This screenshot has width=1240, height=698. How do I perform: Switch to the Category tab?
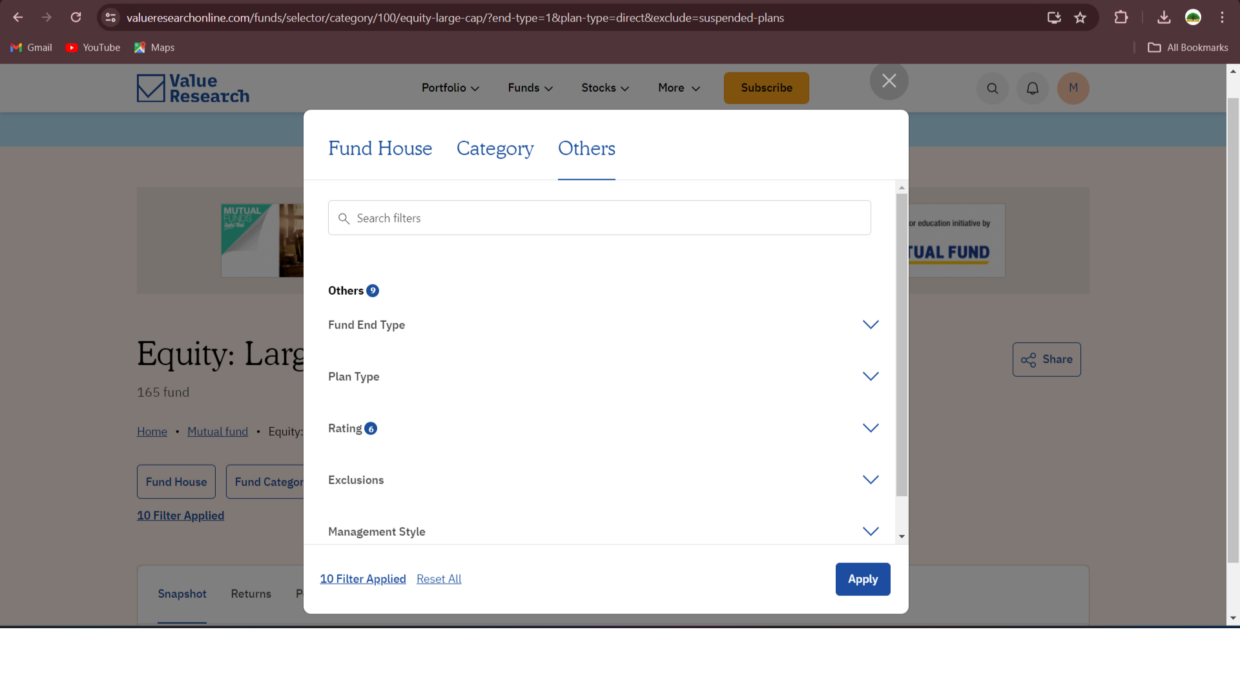494,148
